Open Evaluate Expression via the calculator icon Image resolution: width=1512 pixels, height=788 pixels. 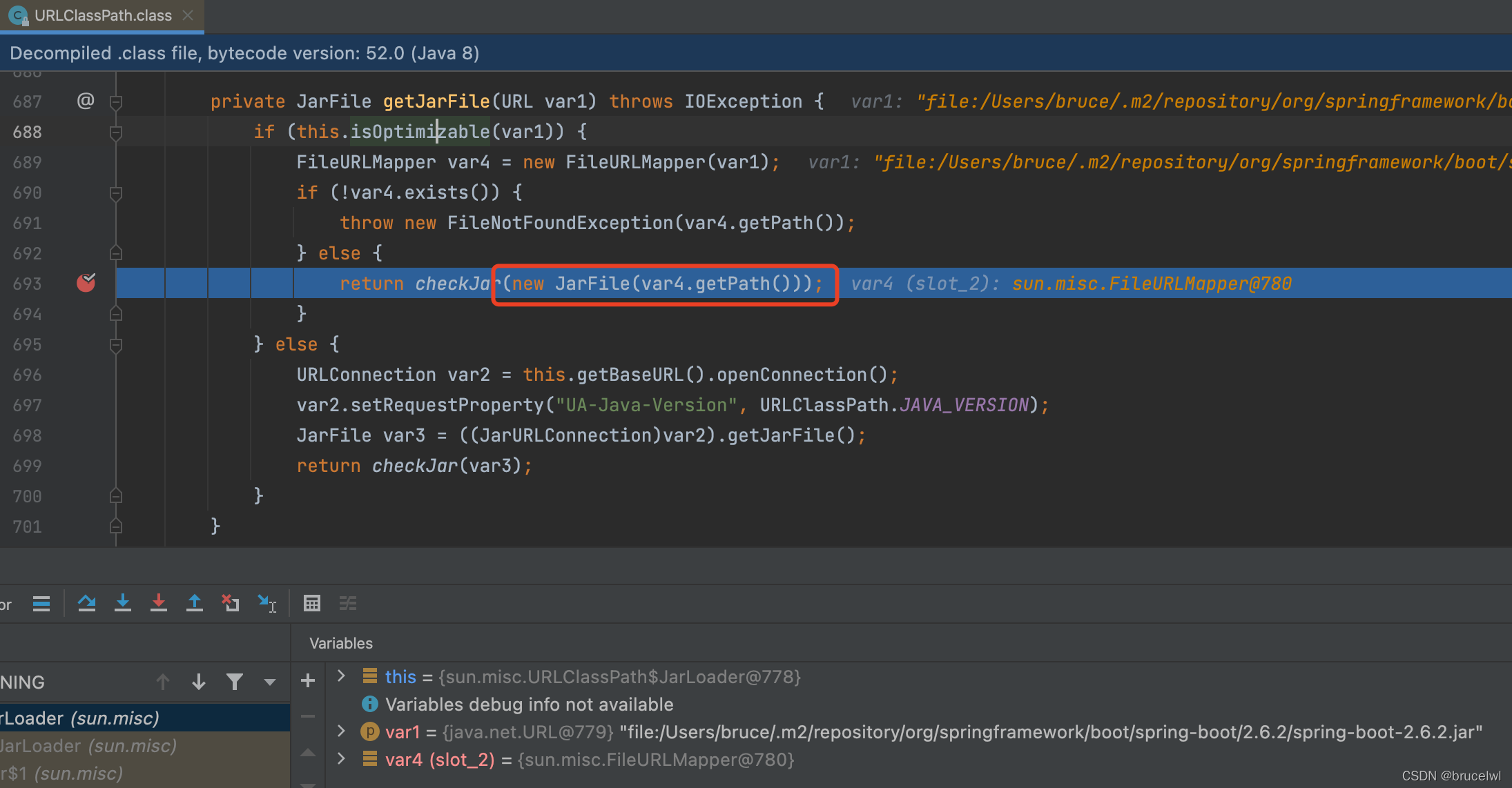click(312, 603)
